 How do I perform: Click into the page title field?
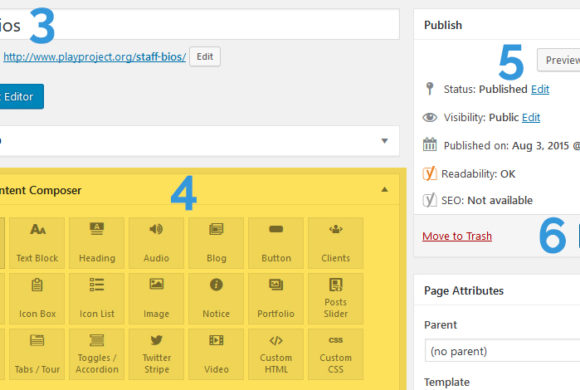(x=200, y=24)
